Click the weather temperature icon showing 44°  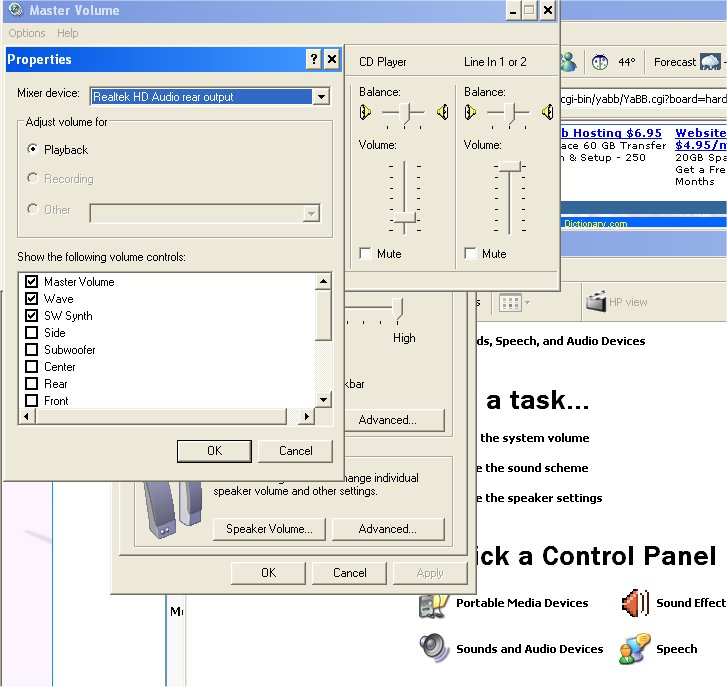[x=600, y=62]
